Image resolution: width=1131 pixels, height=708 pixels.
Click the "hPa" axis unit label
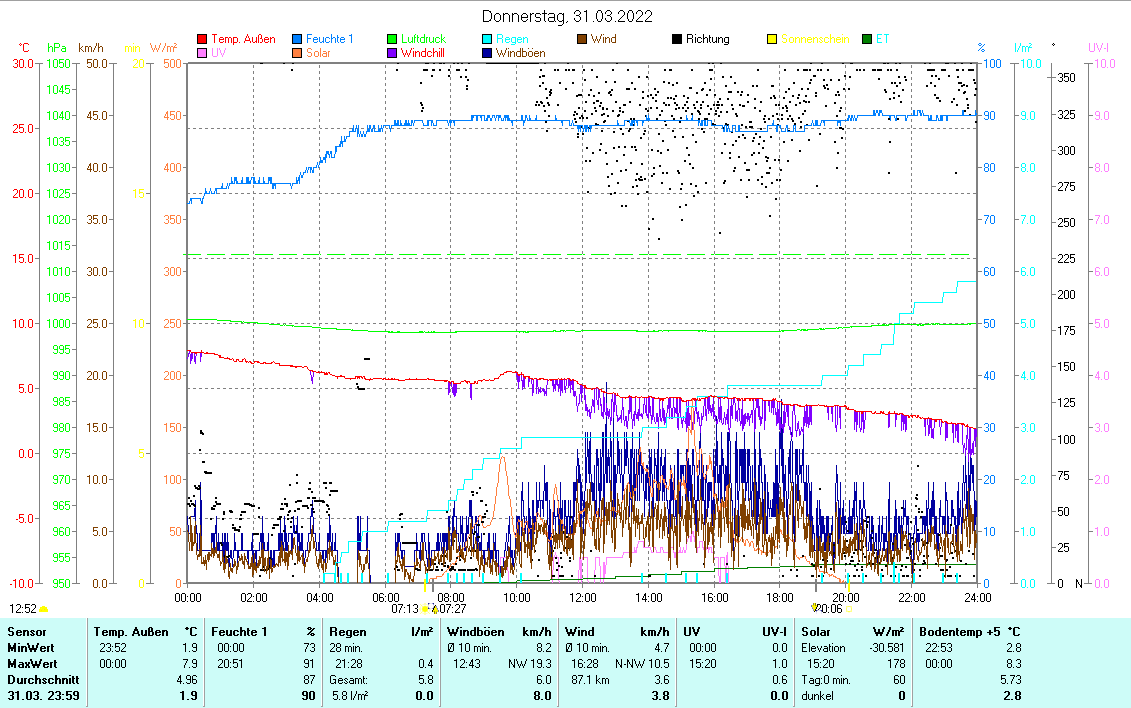point(57,48)
